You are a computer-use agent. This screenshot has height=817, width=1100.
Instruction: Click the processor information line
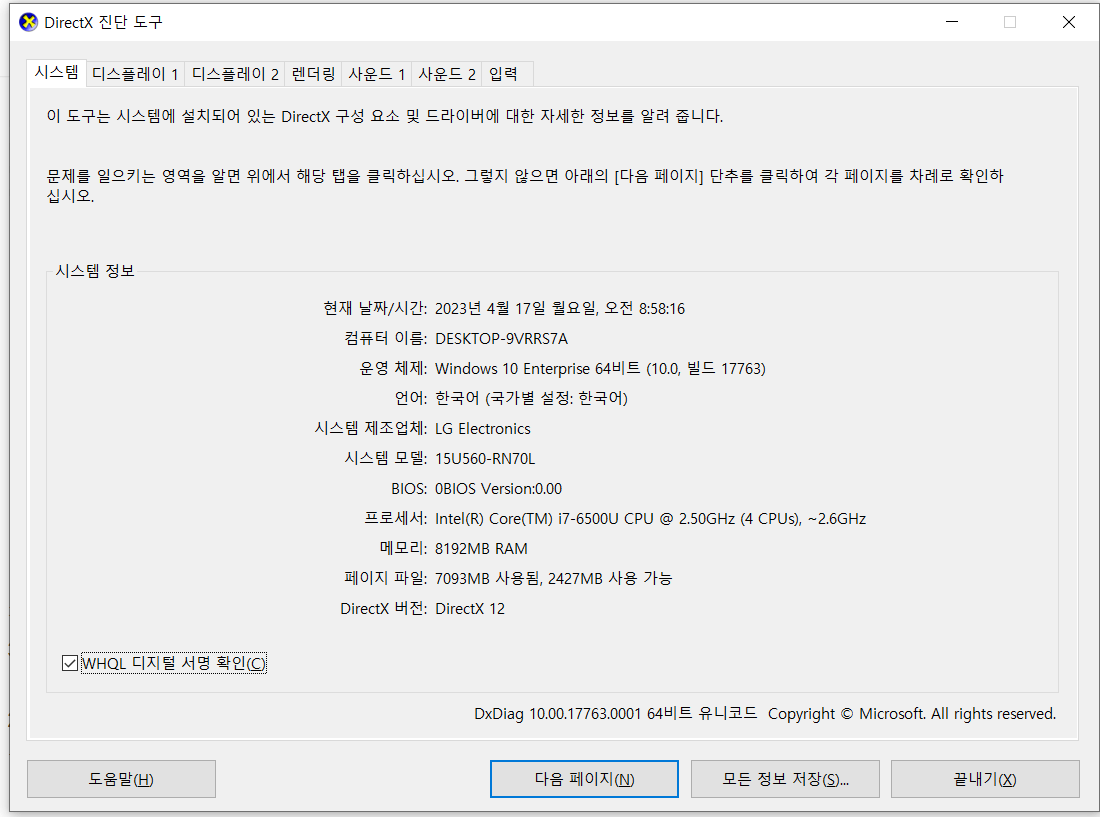point(650,518)
